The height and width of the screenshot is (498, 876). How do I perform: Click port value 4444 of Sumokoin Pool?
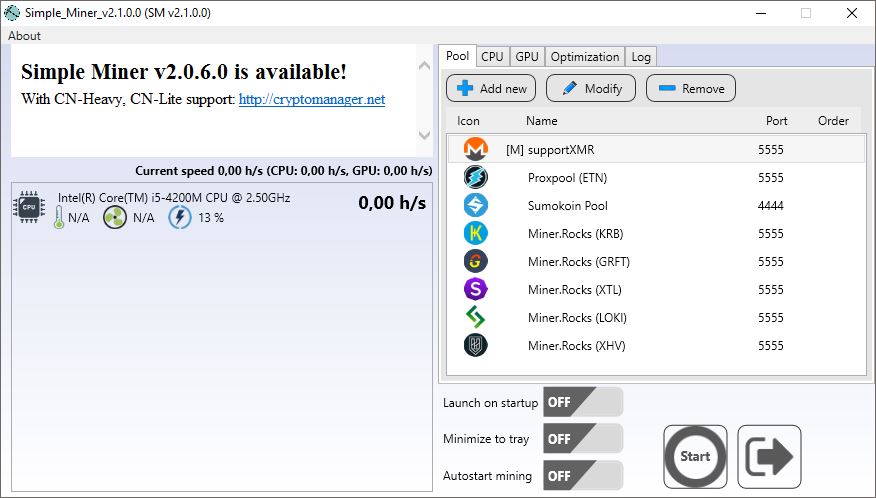pyautogui.click(x=770, y=206)
